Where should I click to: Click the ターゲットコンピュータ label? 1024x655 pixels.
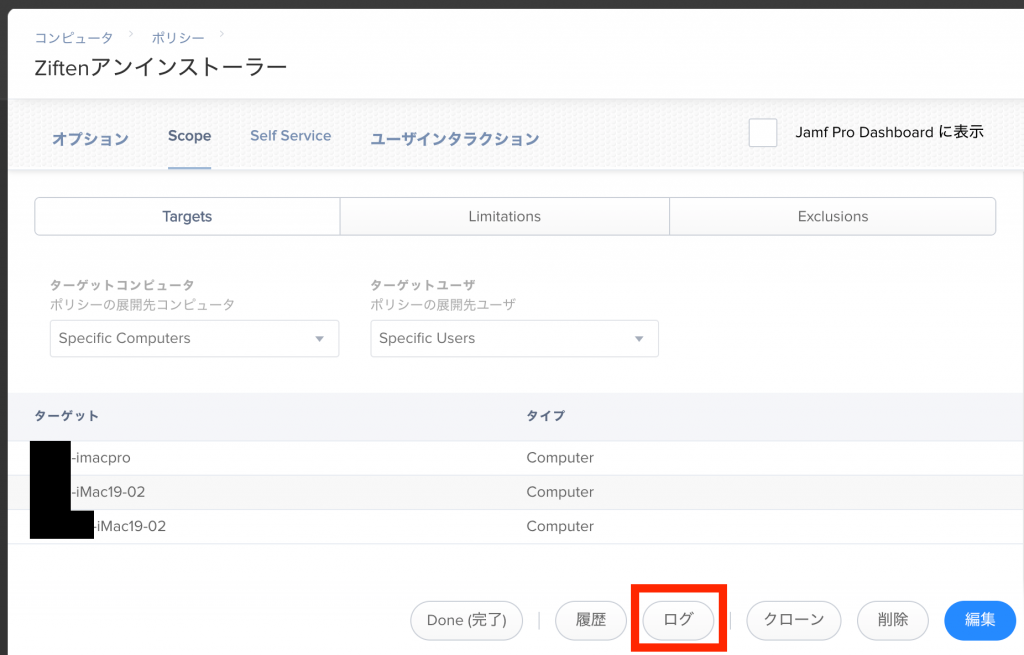[122, 285]
